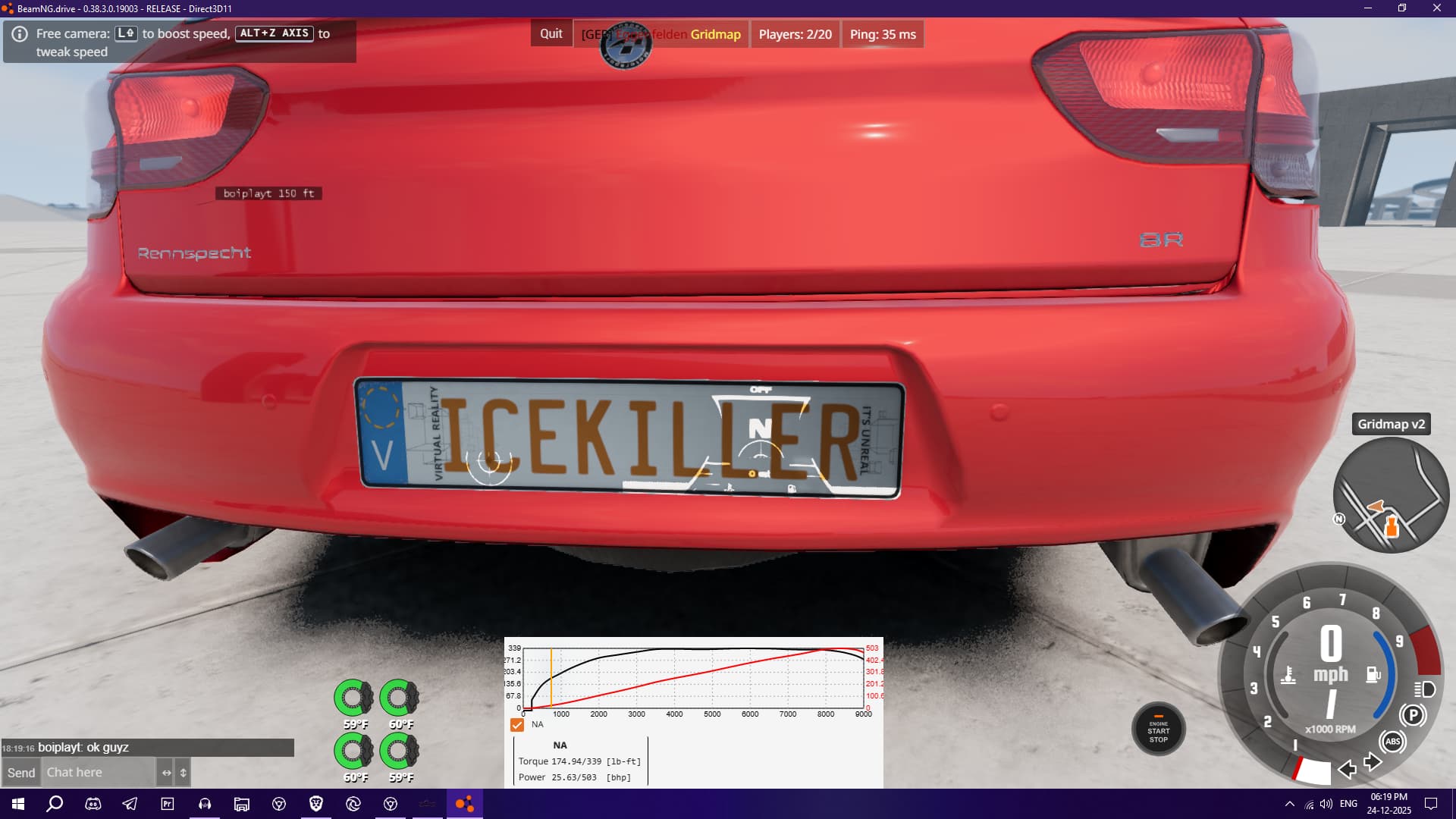Screen dimensions: 1456x819
Task: Uncheck the NA torque curve checkbox
Action: 517,725
